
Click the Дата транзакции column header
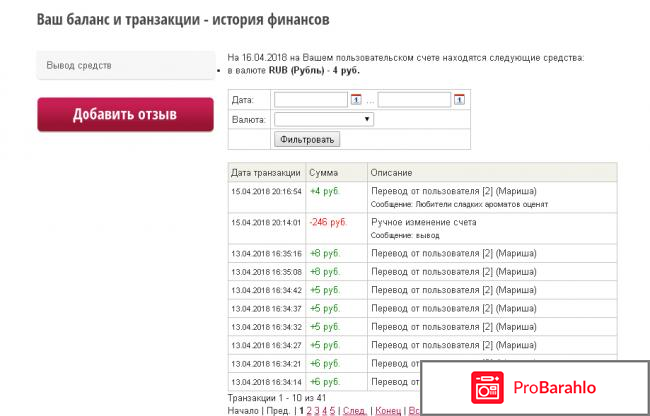coord(265,173)
